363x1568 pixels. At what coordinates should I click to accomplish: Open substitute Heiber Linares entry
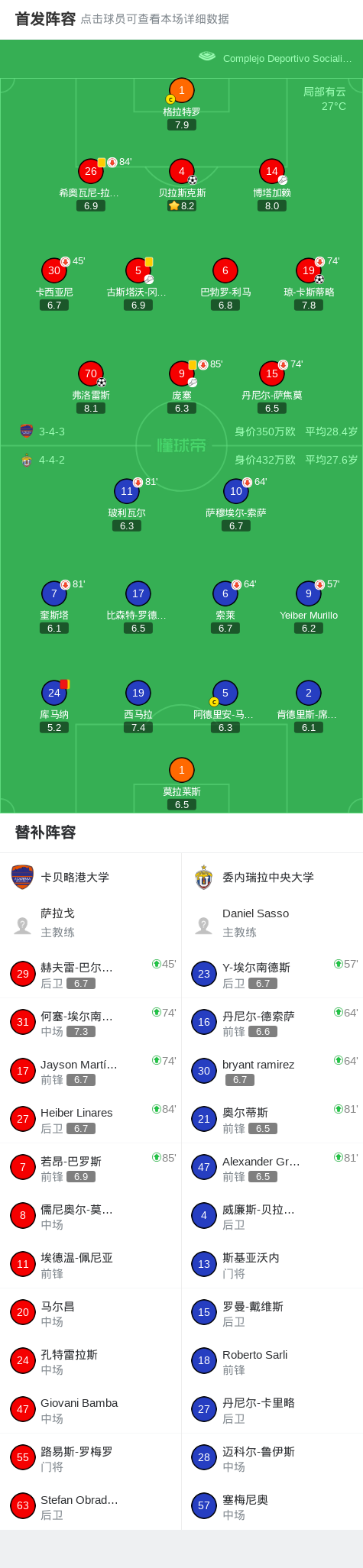[x=91, y=1119]
